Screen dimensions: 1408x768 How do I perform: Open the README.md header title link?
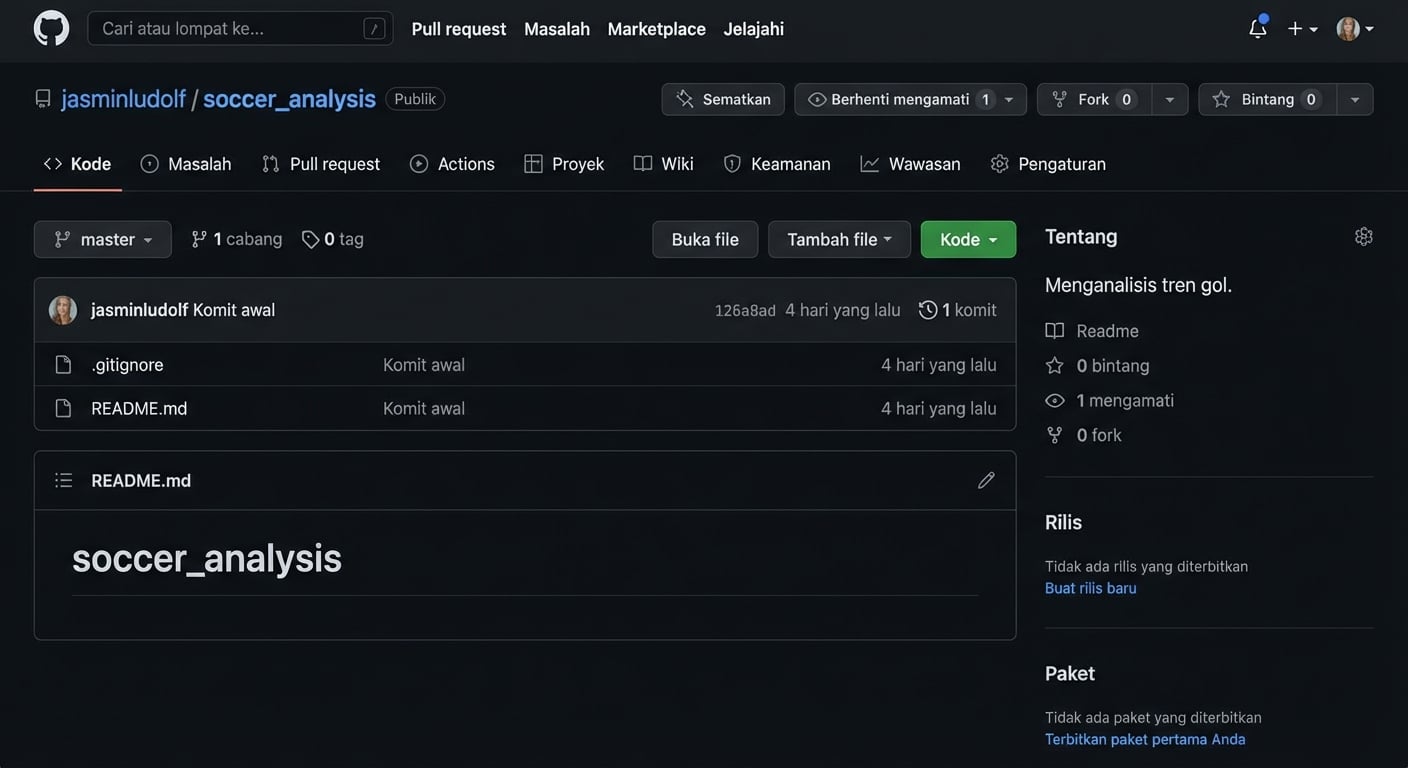[141, 480]
